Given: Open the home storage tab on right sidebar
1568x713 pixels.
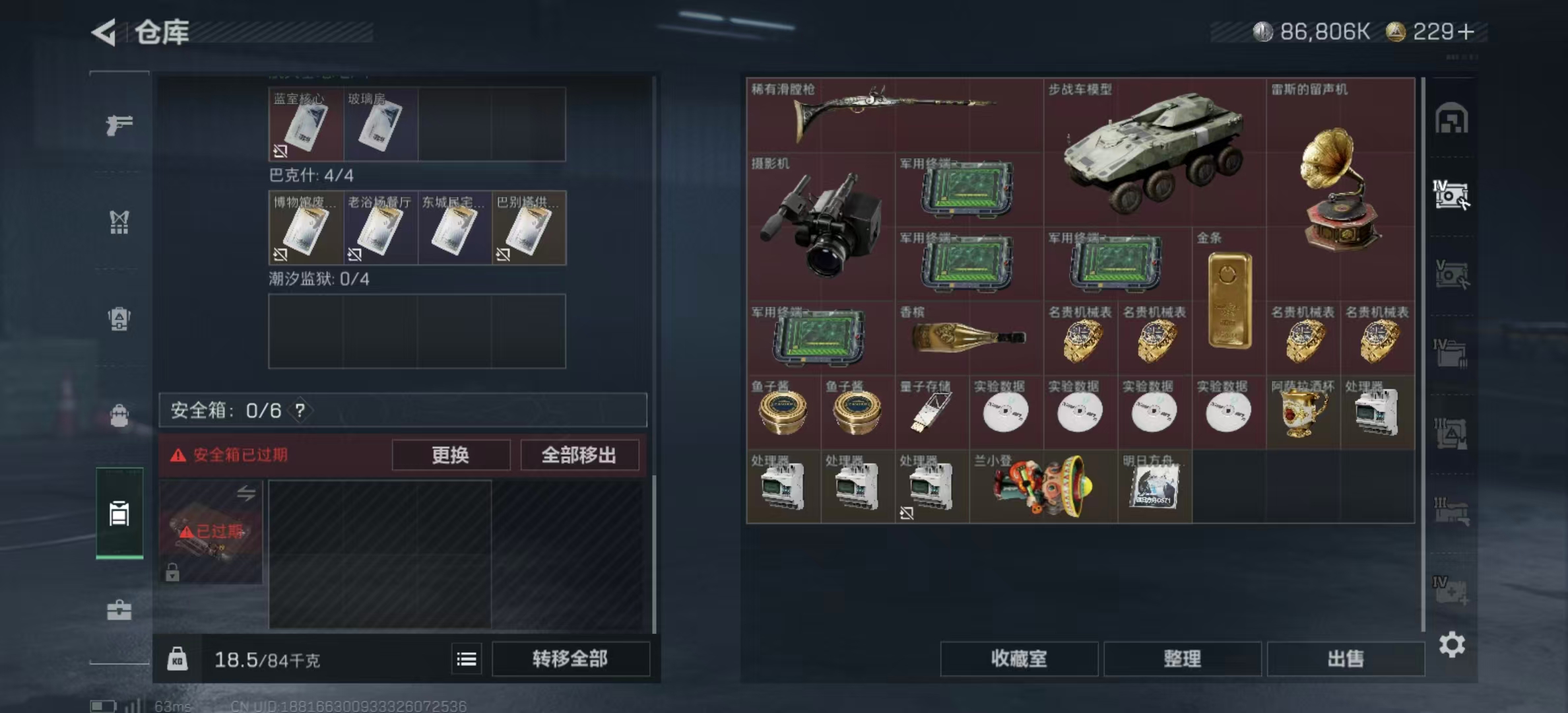Looking at the screenshot, I should click(1451, 118).
